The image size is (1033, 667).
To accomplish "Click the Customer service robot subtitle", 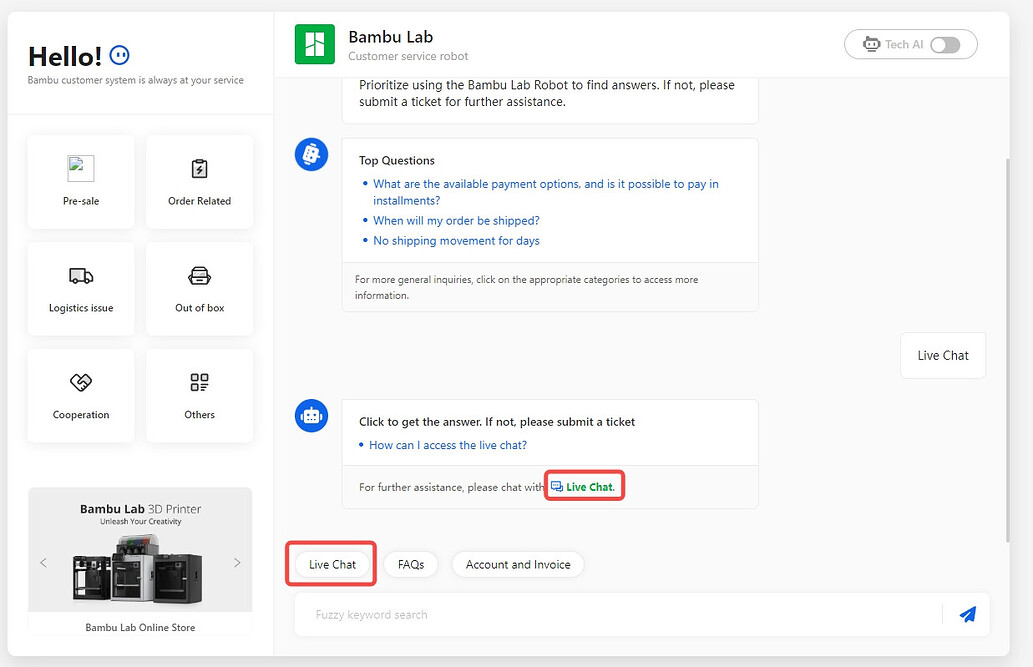I will tap(408, 56).
